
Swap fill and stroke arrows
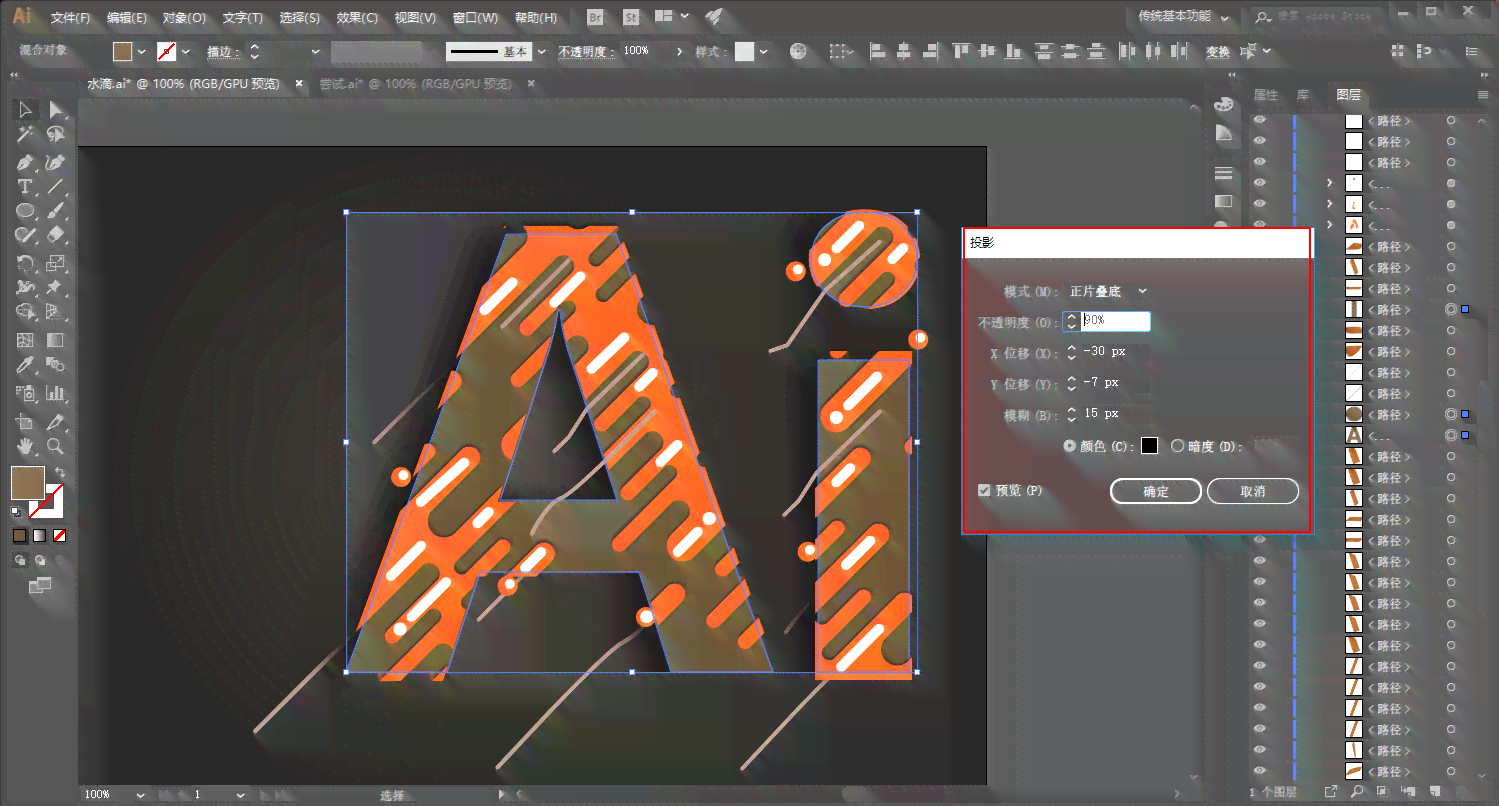click(x=60, y=471)
